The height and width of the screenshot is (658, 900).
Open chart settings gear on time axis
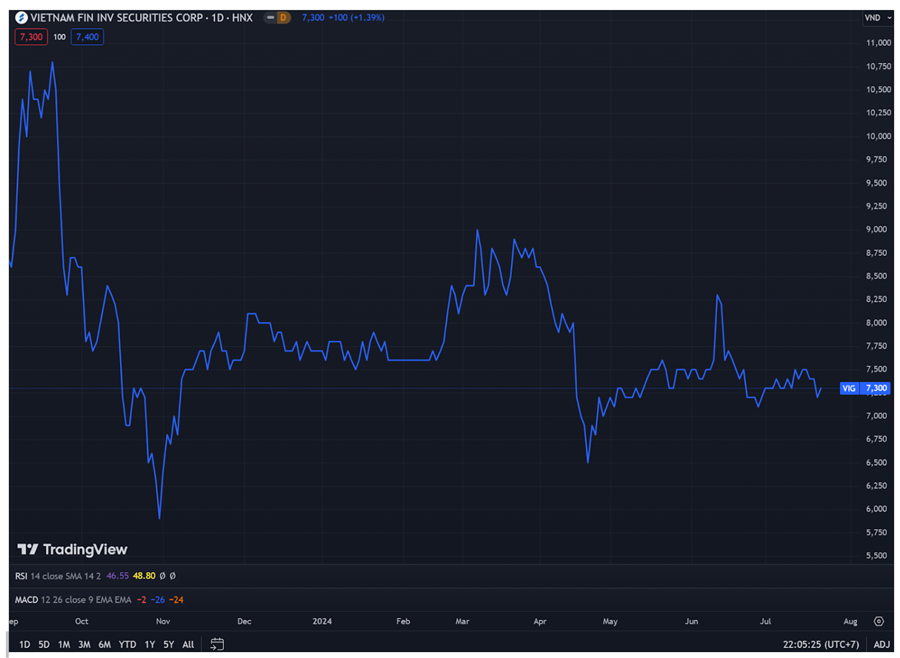tap(878, 621)
